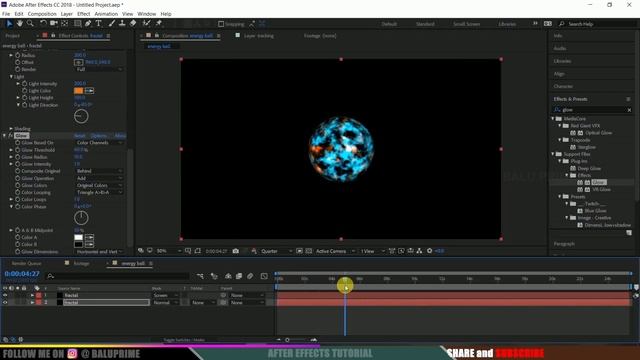Select the Horizontal Type tool
This screenshot has height=360, width=640.
click(98, 24)
